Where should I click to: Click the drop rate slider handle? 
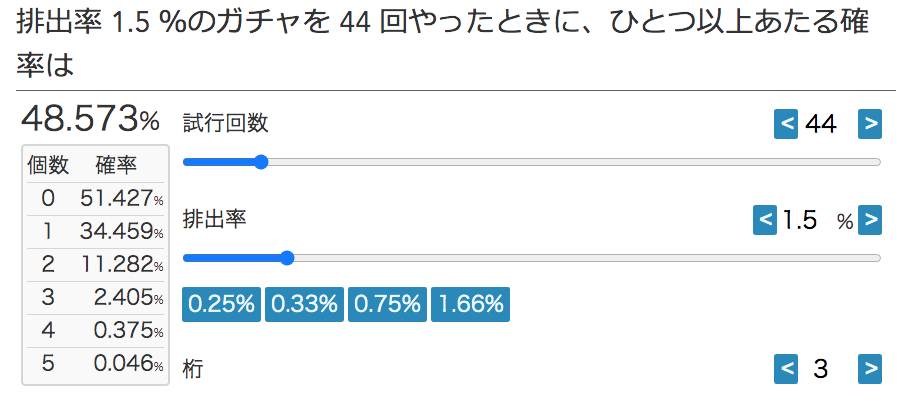point(287,257)
